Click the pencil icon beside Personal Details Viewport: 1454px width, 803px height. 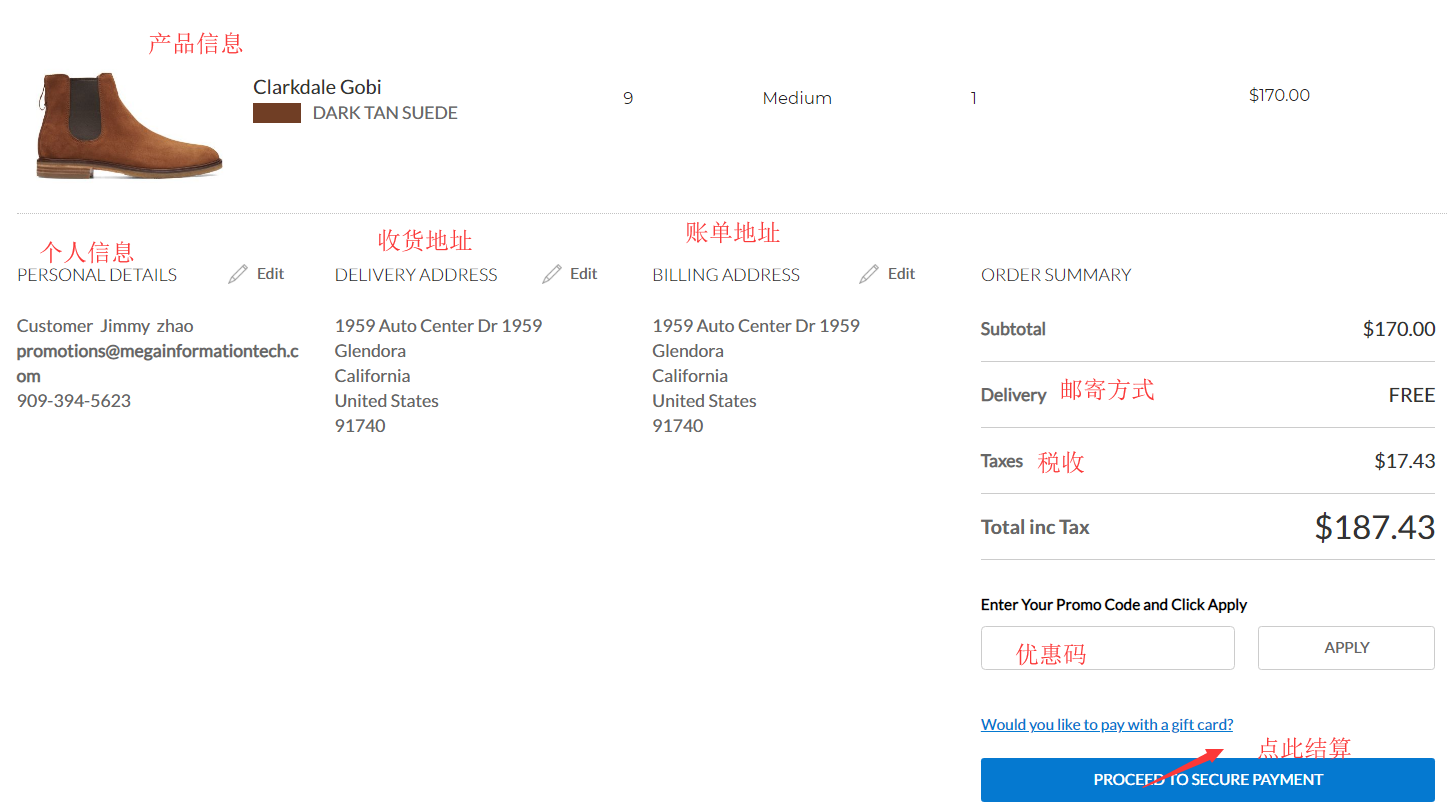(238, 274)
